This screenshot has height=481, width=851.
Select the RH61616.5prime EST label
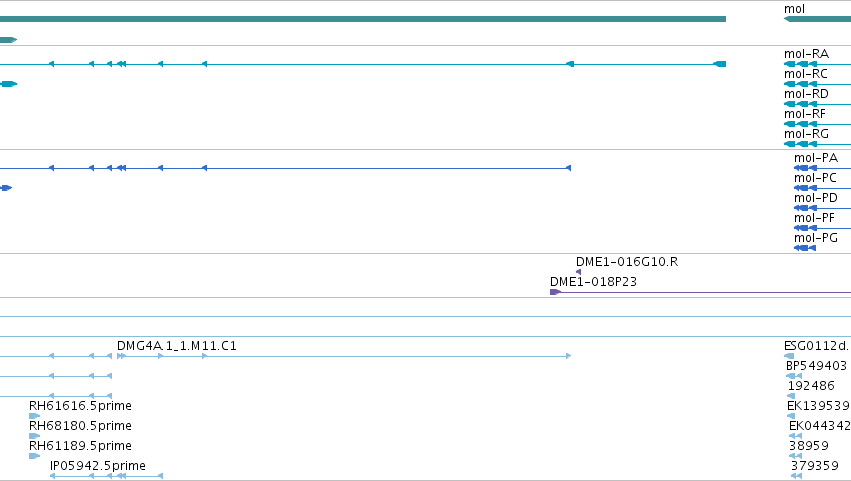pos(80,406)
